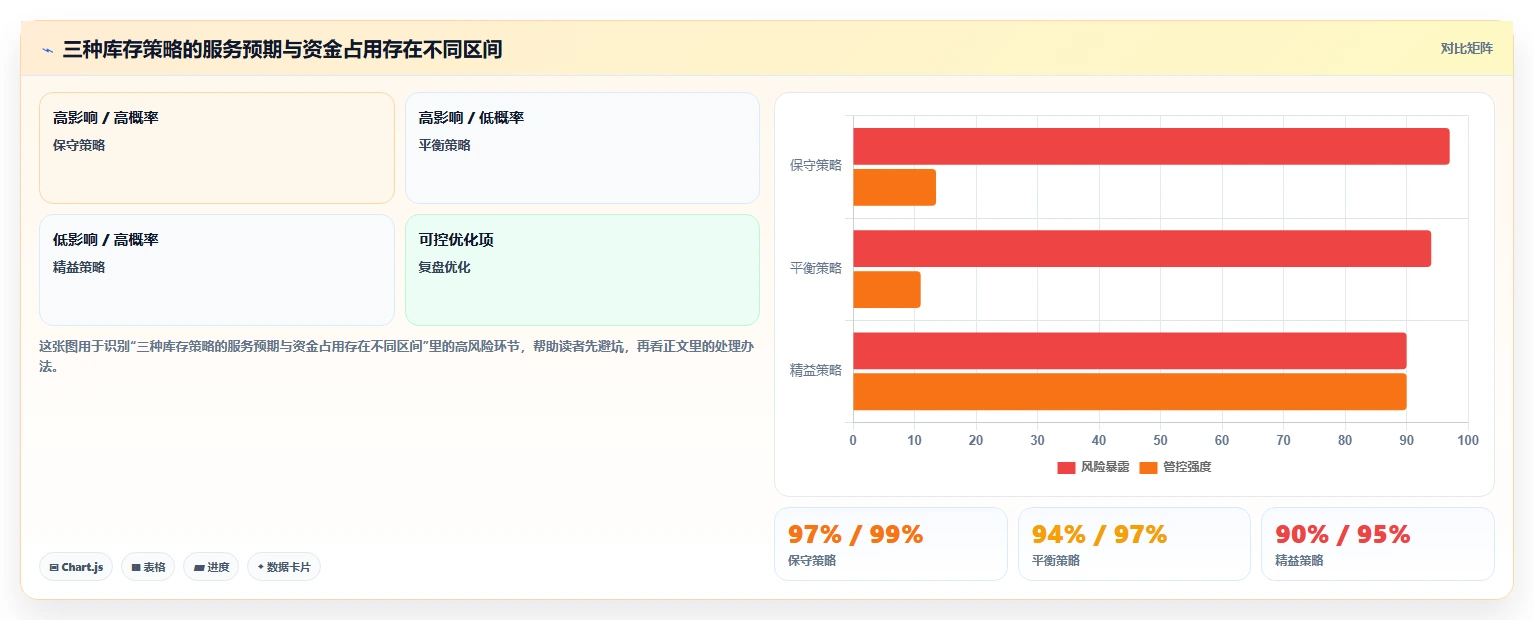Click the red 精益策略 bar in chart
Viewport: 1534px width, 620px height.
click(1130, 351)
